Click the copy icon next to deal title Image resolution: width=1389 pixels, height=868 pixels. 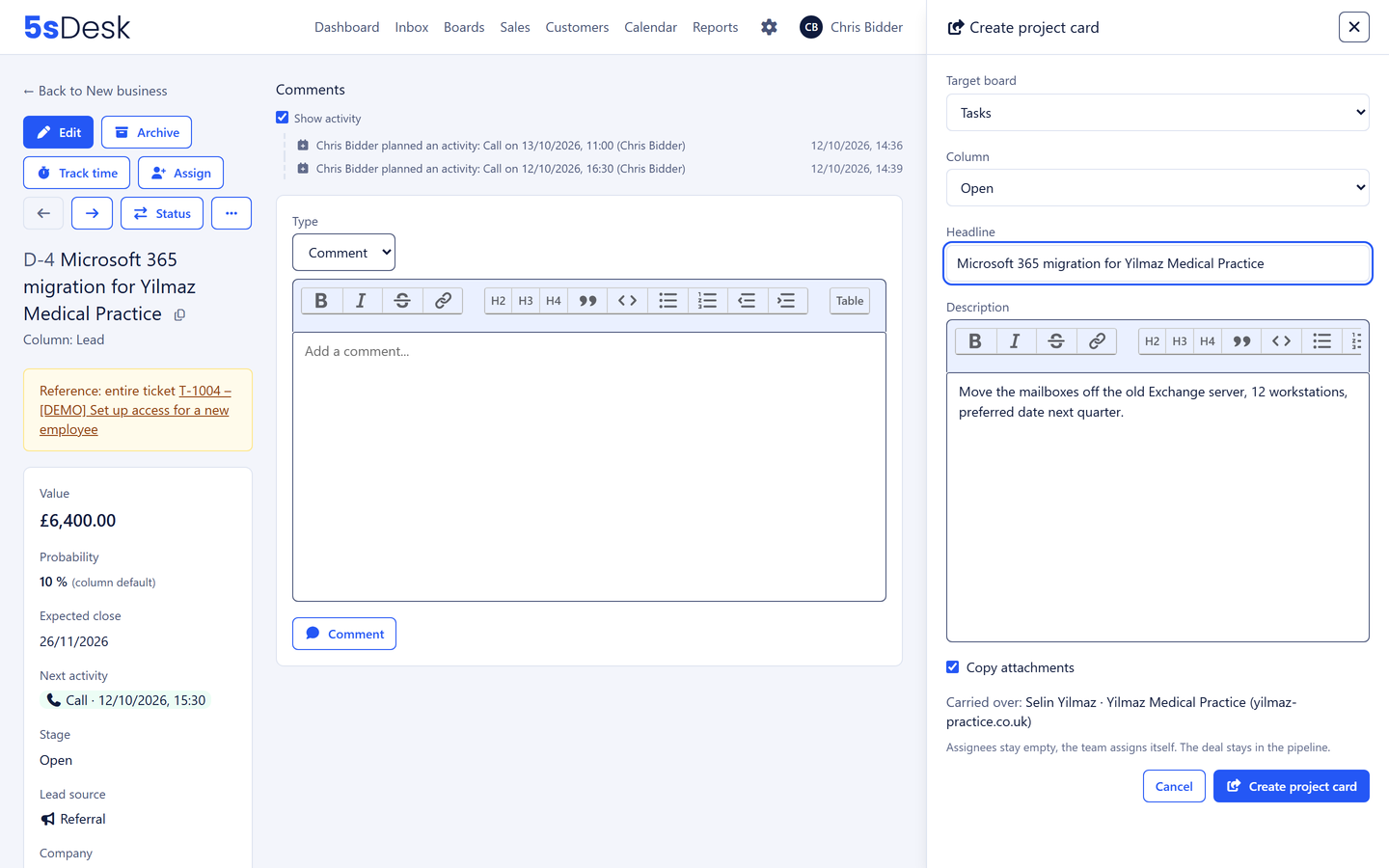pos(179,315)
